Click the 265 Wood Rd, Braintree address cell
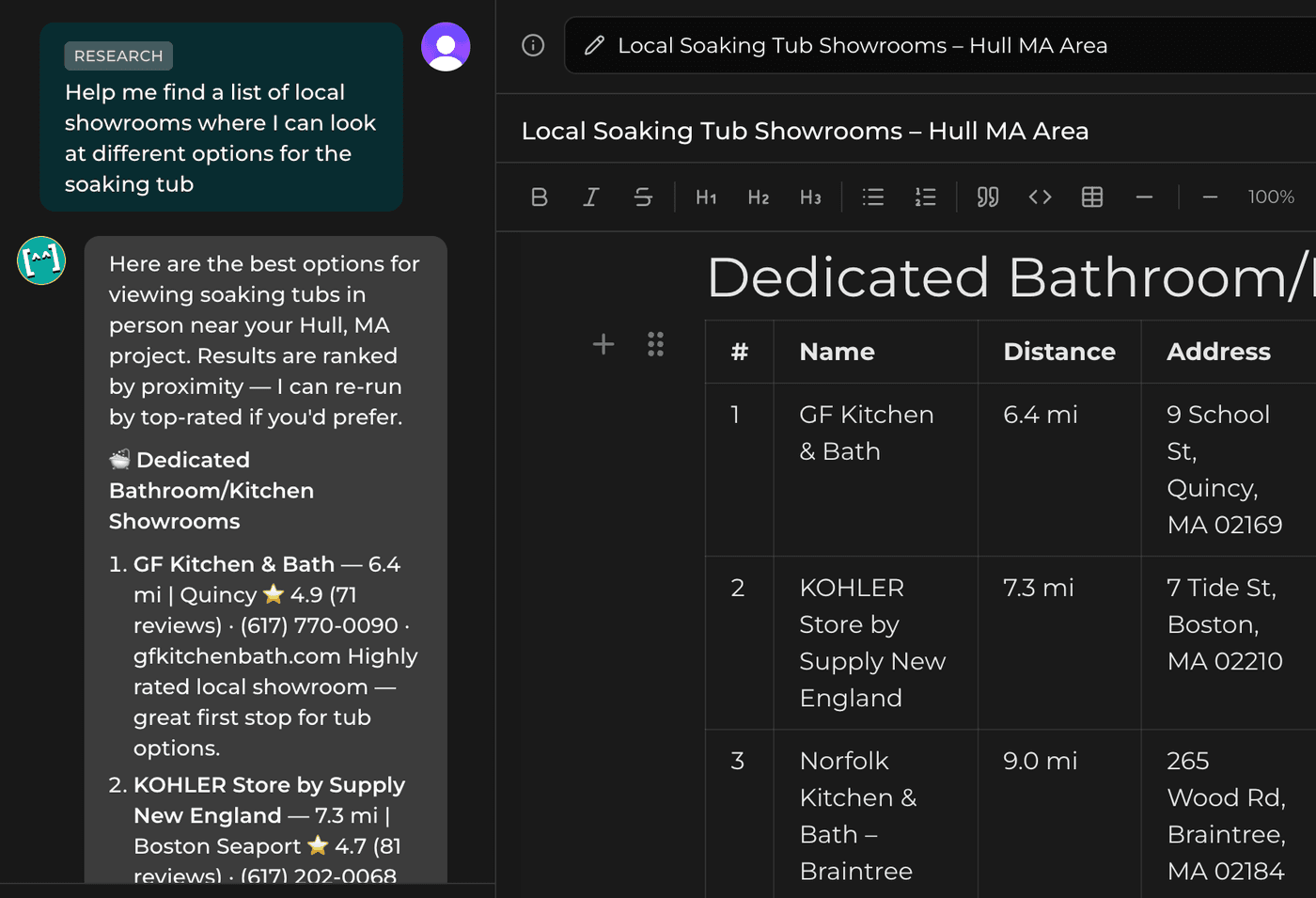 click(1229, 813)
